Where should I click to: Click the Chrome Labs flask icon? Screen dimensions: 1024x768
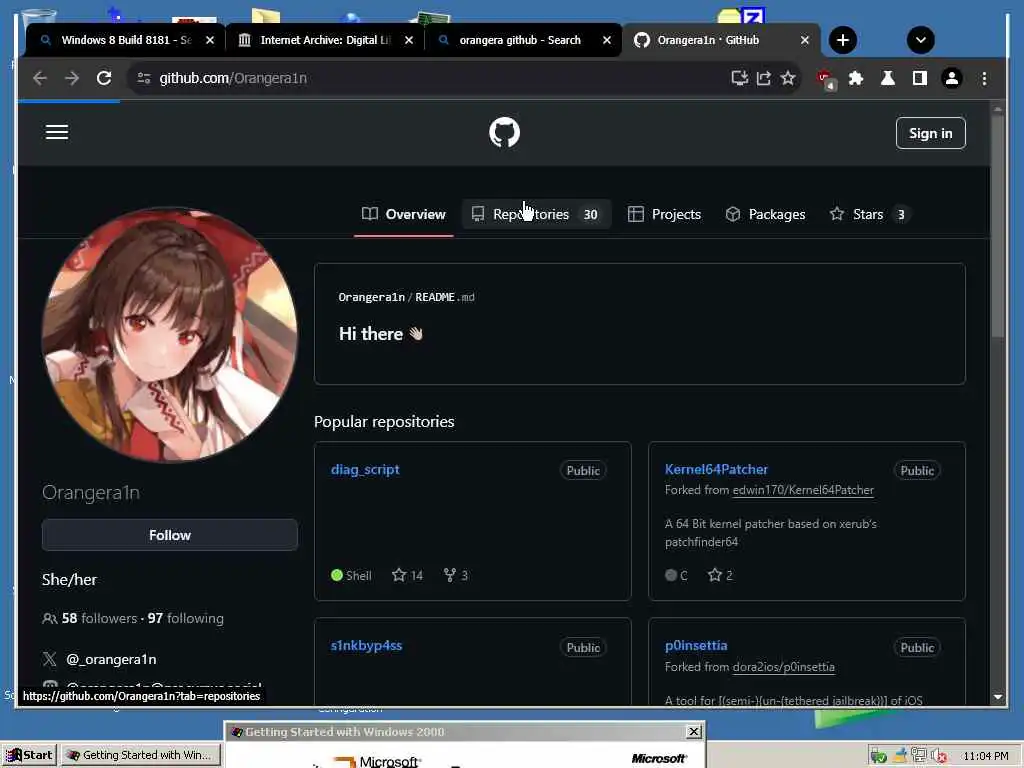click(x=888, y=78)
